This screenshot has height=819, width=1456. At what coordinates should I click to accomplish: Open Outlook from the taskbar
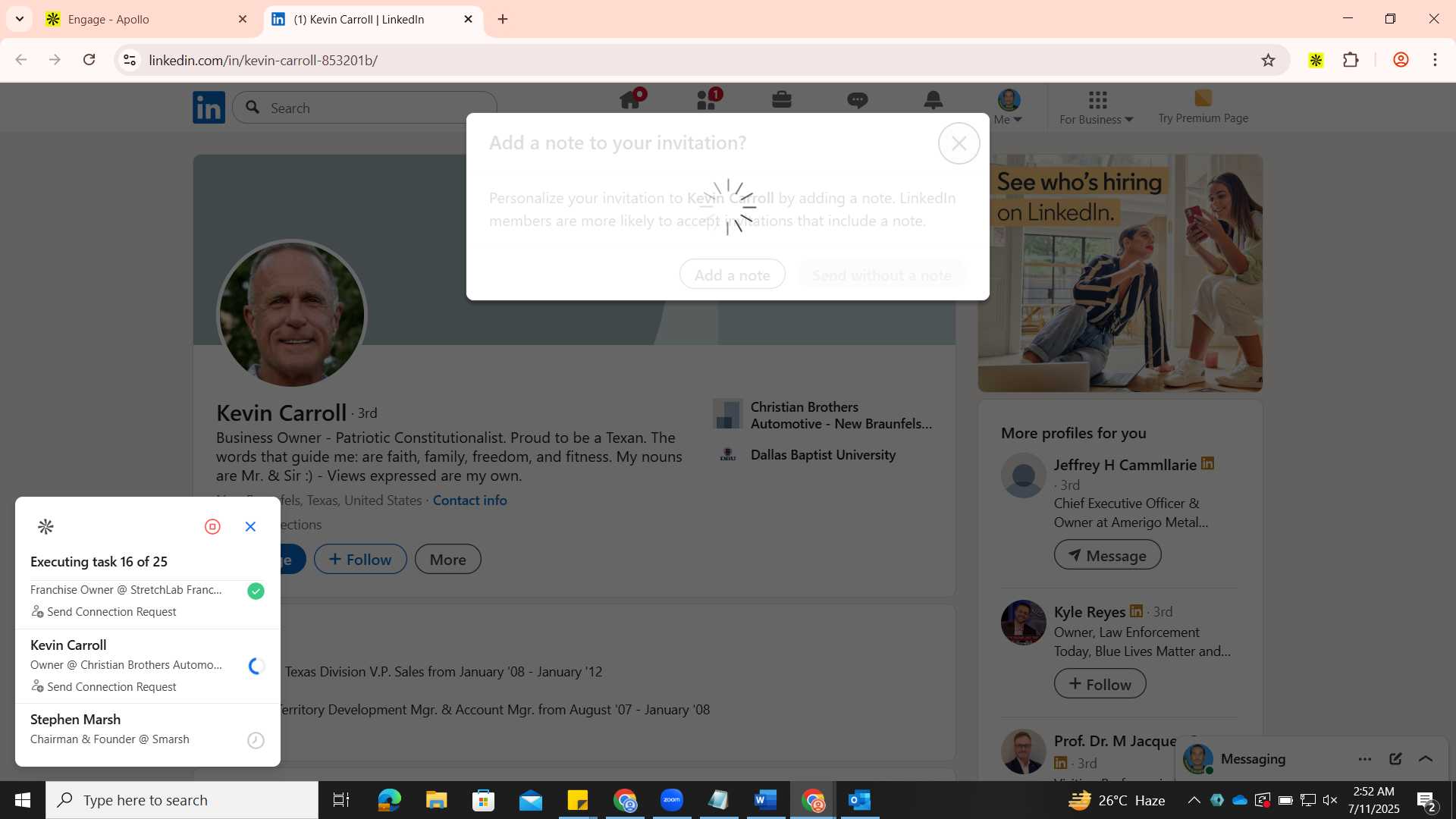860,800
